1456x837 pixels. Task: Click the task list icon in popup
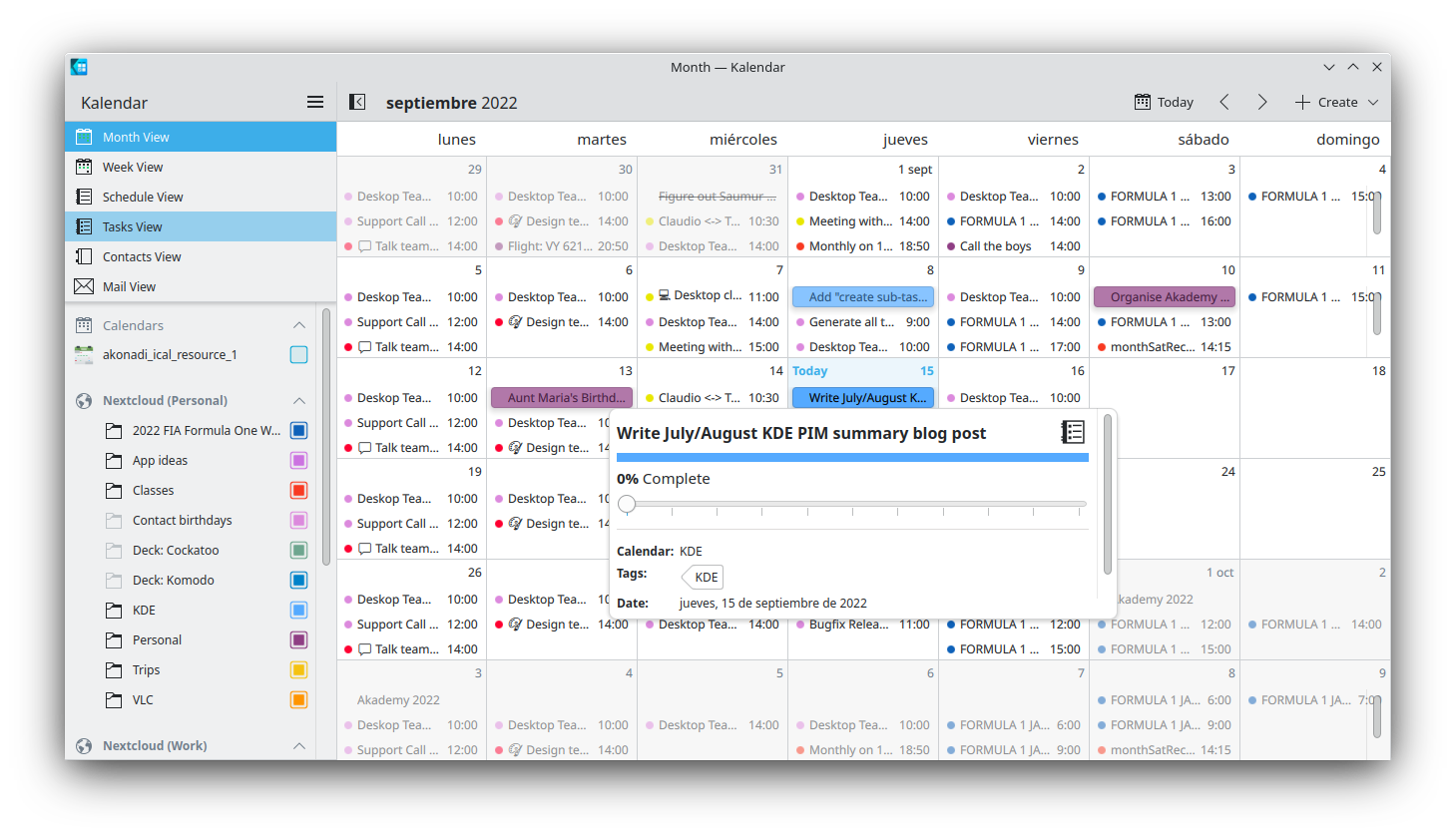[x=1073, y=432]
